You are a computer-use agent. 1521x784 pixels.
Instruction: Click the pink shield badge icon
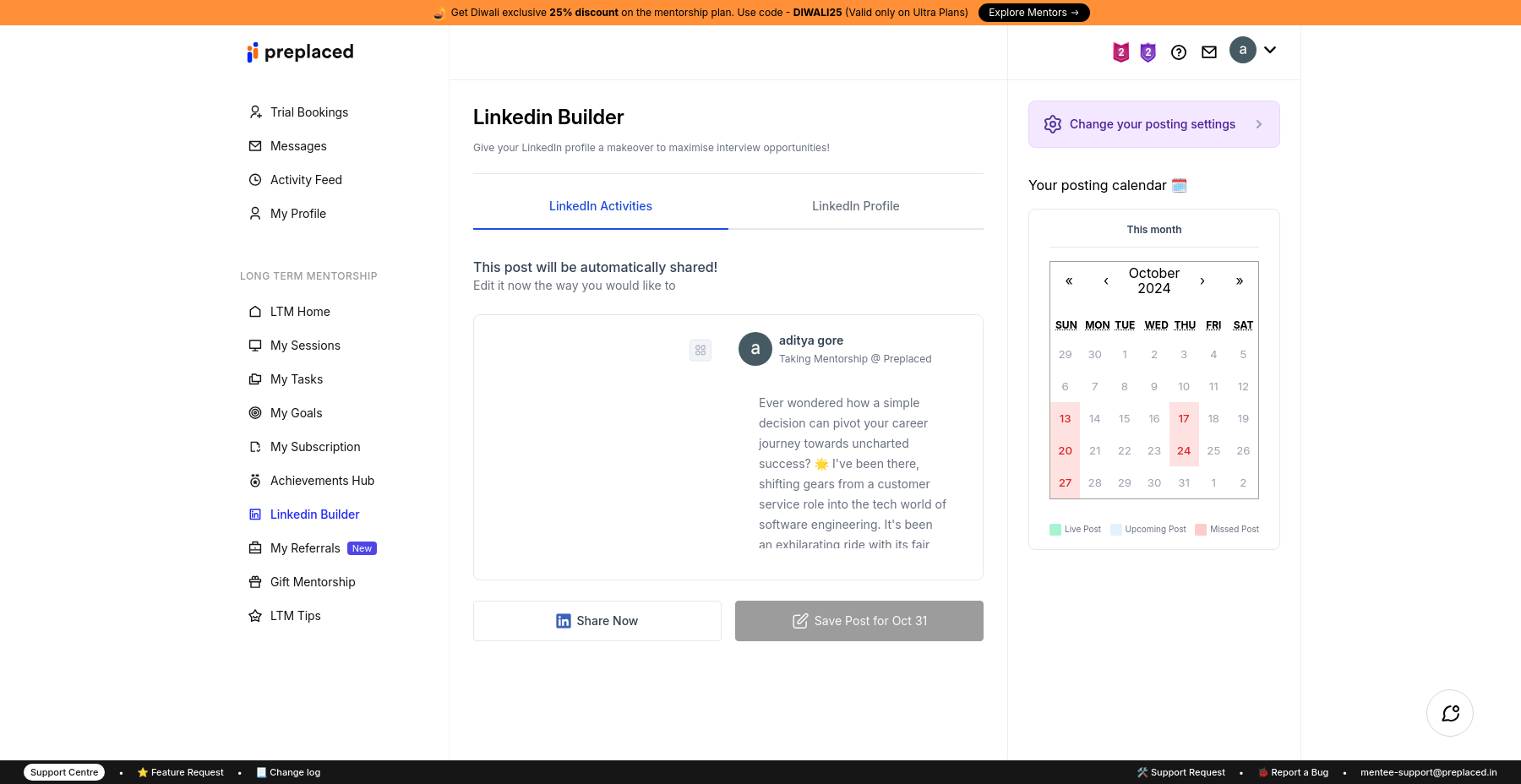click(x=1120, y=52)
